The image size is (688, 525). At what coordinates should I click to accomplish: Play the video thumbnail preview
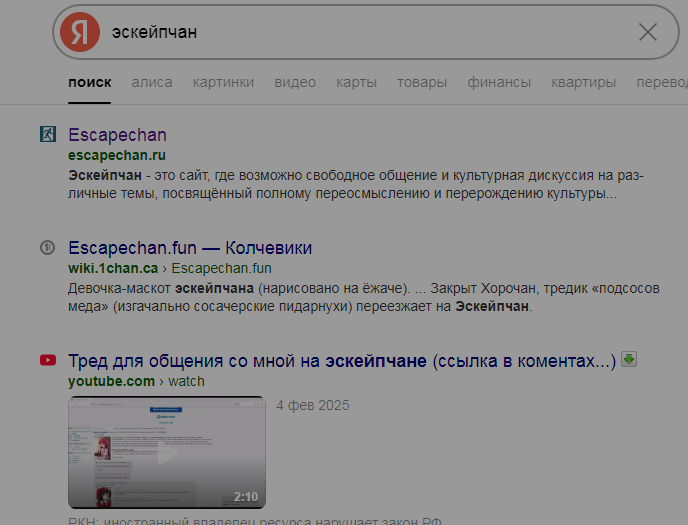(167, 453)
